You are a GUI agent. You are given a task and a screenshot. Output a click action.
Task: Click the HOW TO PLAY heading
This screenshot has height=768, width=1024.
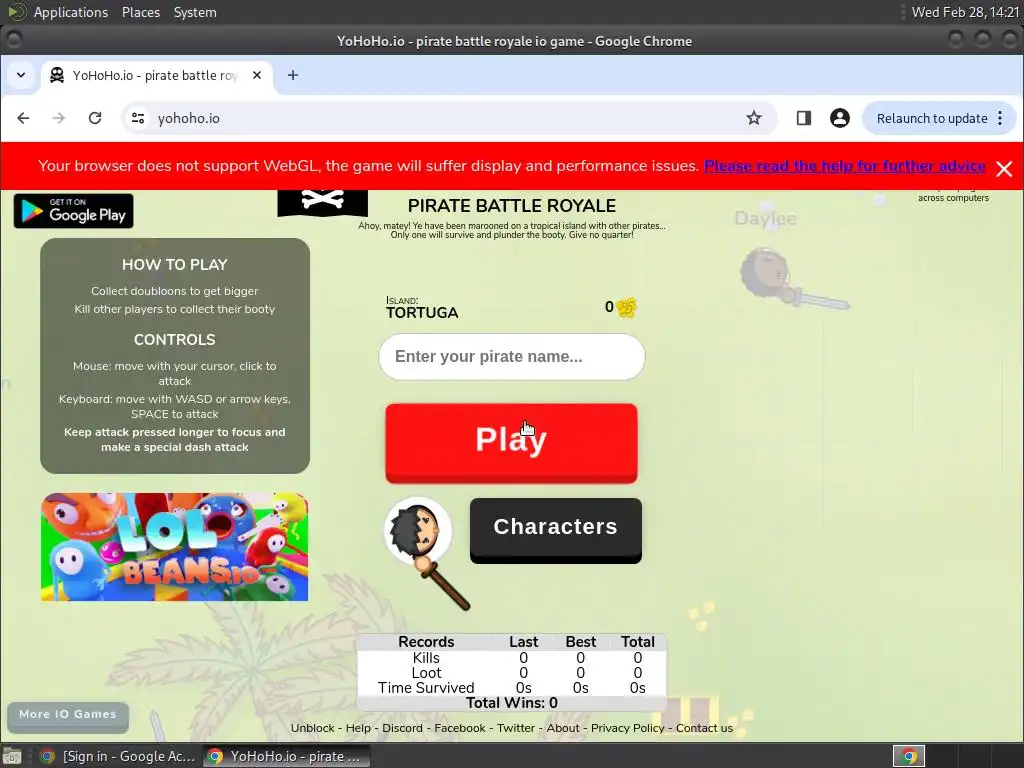point(174,264)
